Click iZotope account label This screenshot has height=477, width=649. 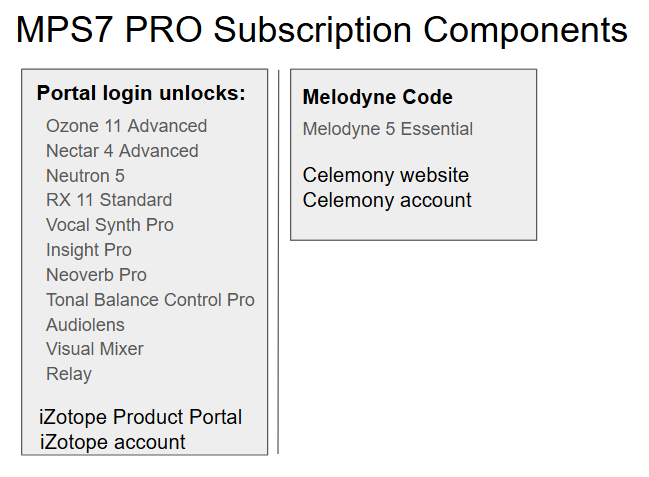coord(112,442)
